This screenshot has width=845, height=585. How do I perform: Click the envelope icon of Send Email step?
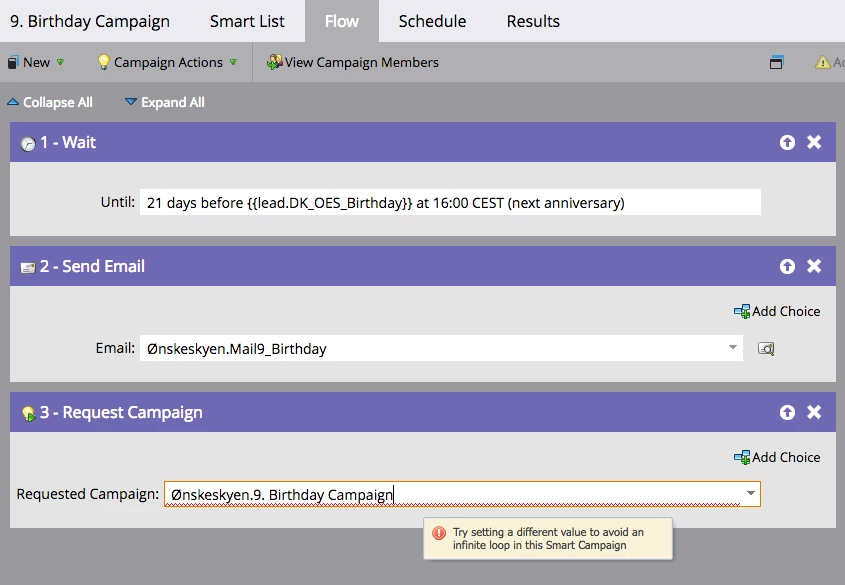[x=27, y=267]
